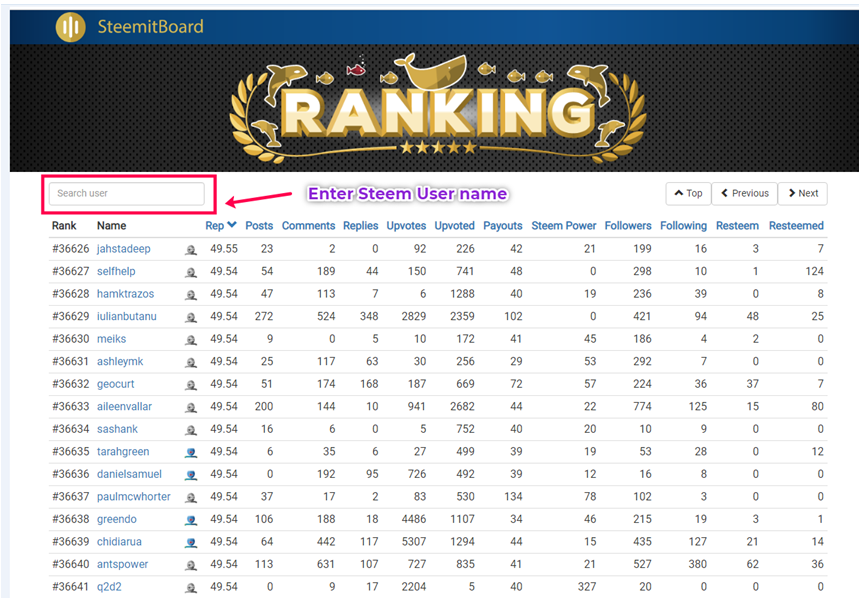Select rank number #36626
Viewport: 867px width, 610px height.
click(71, 249)
